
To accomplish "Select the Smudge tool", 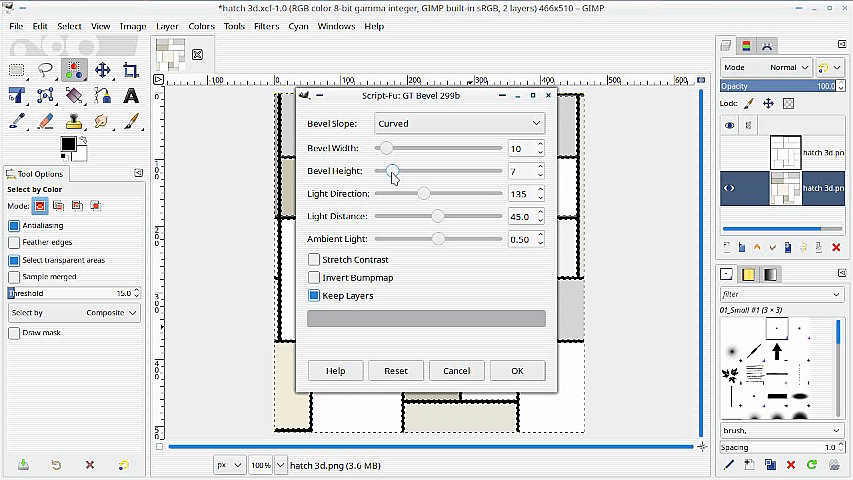I will (x=102, y=121).
